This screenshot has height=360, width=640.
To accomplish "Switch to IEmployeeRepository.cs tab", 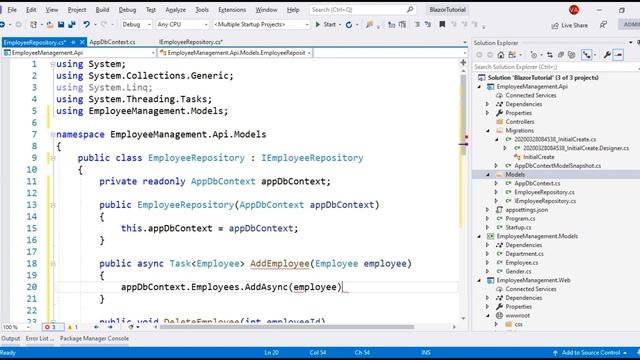I will [191, 42].
